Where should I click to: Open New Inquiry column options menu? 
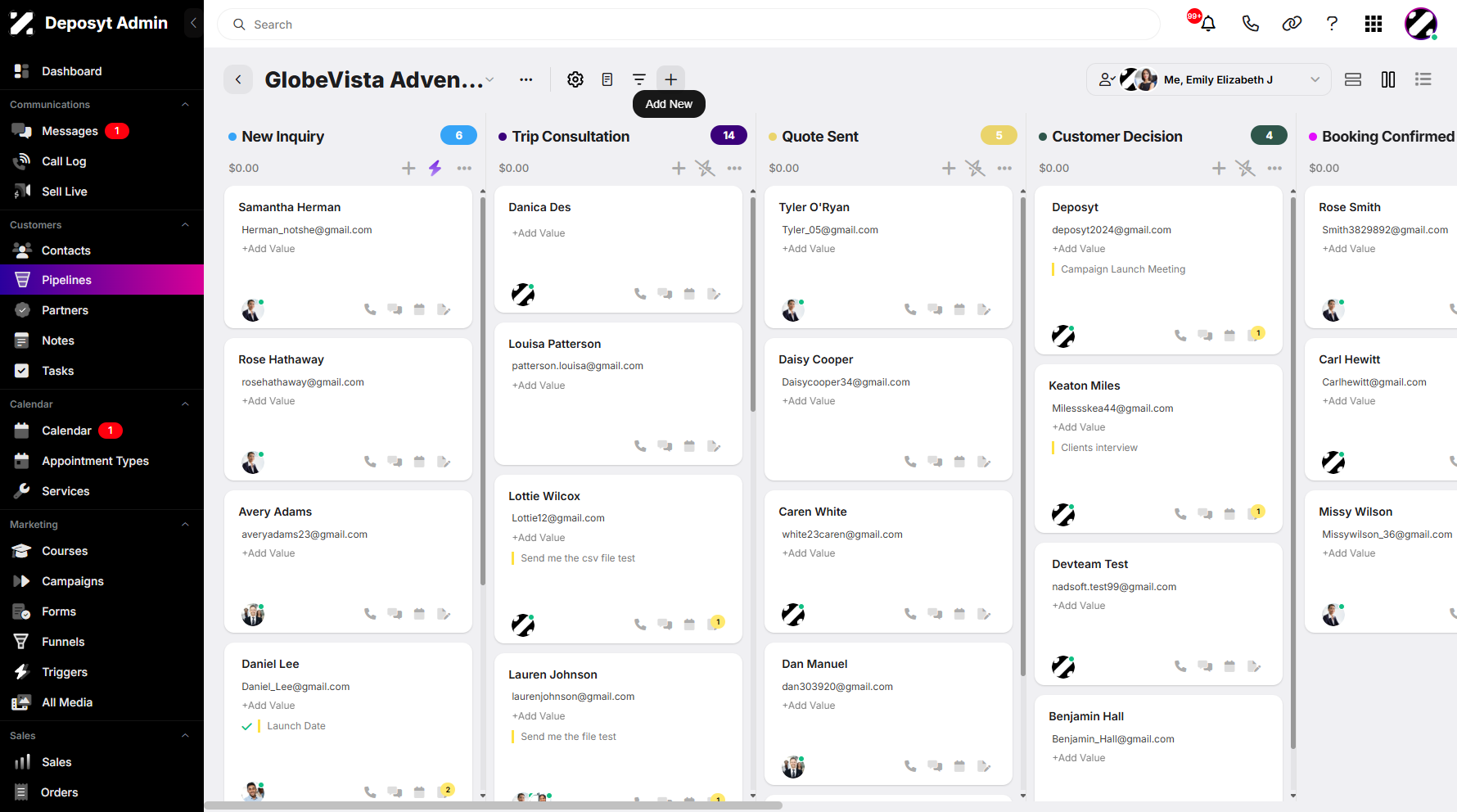tap(464, 168)
